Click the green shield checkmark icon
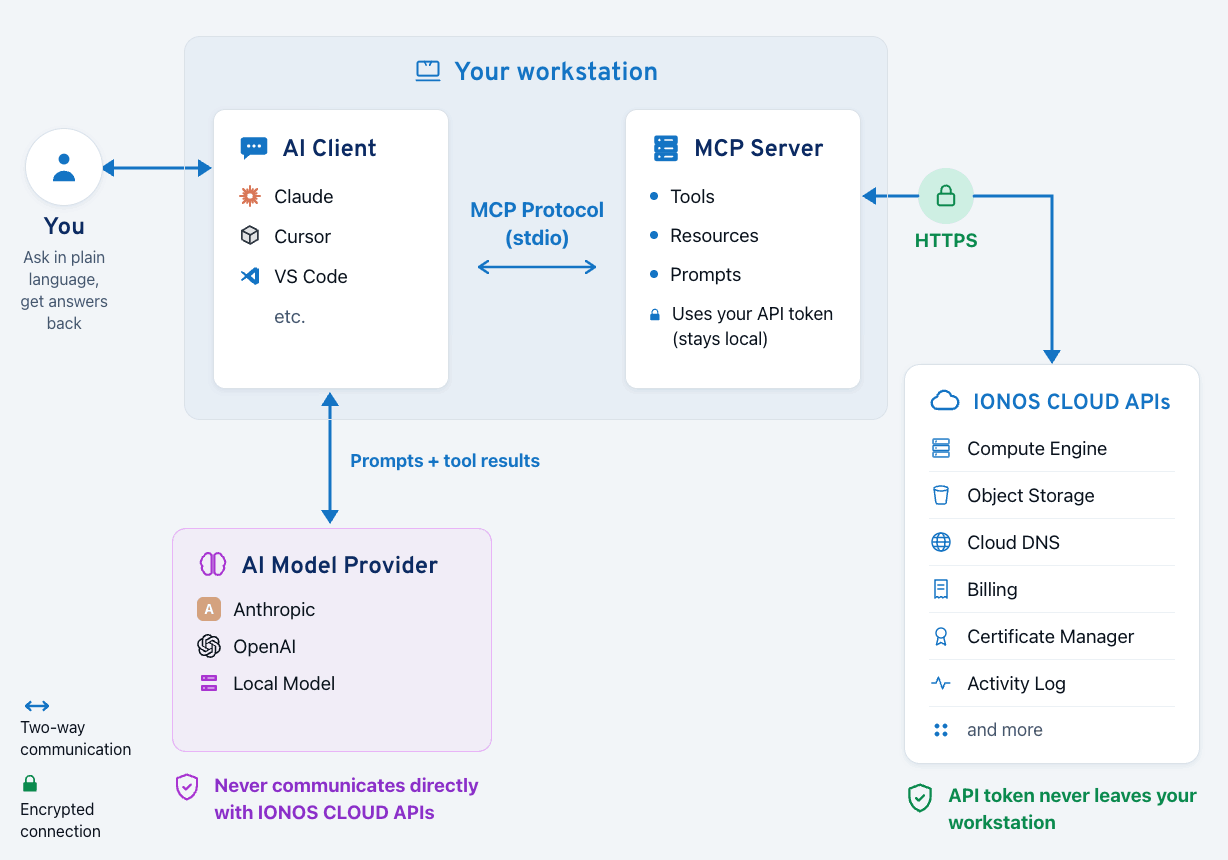 pos(920,798)
